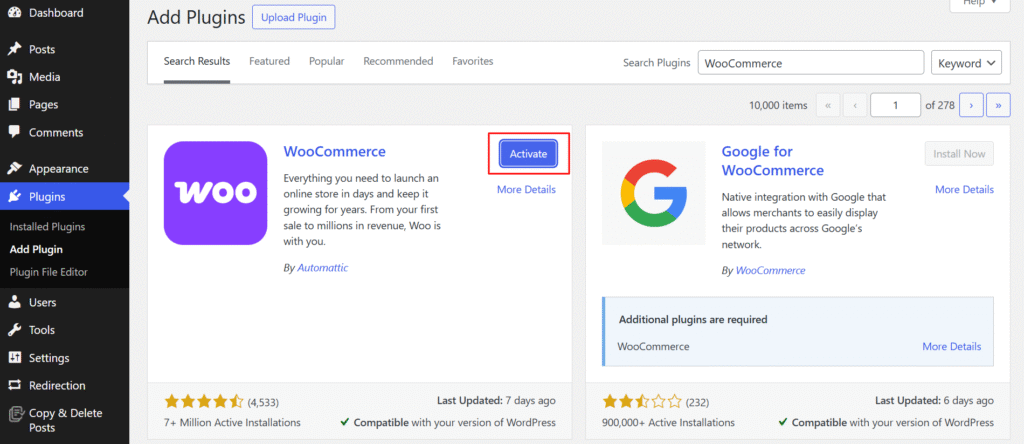Click the Upload Plugin button
Viewport: 1024px width, 444px height.
click(293, 18)
